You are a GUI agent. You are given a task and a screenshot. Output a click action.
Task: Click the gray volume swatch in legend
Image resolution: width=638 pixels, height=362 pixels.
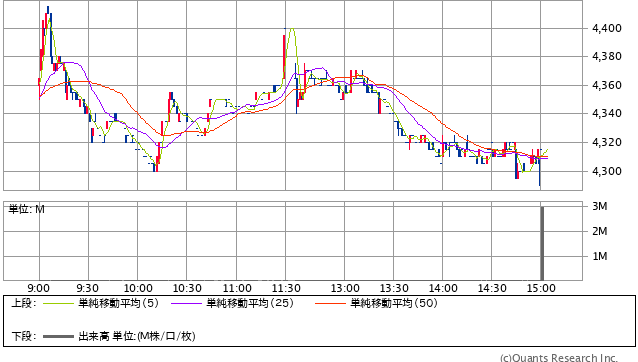coord(59,337)
